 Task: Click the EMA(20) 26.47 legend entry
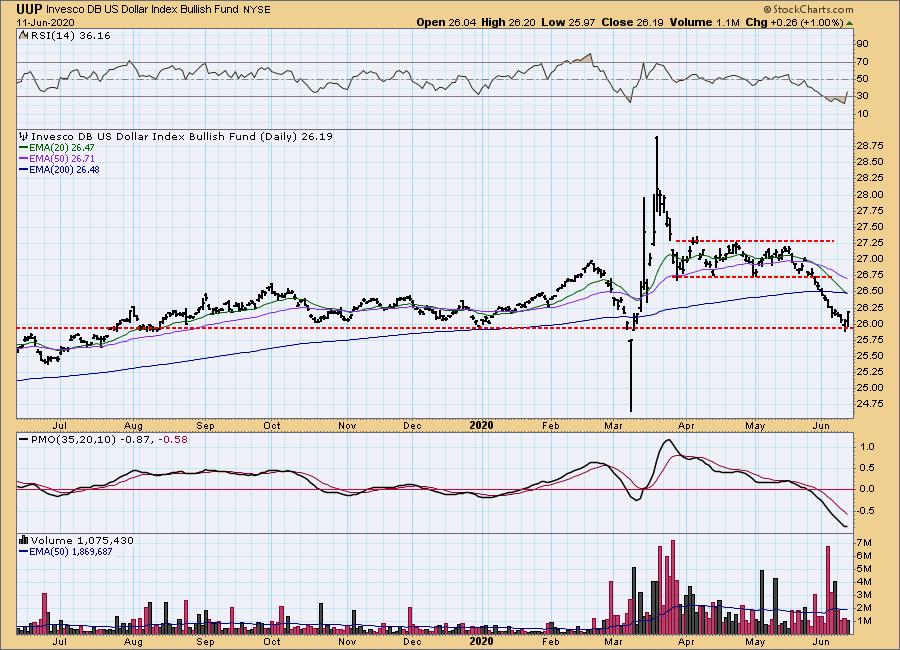coord(57,148)
